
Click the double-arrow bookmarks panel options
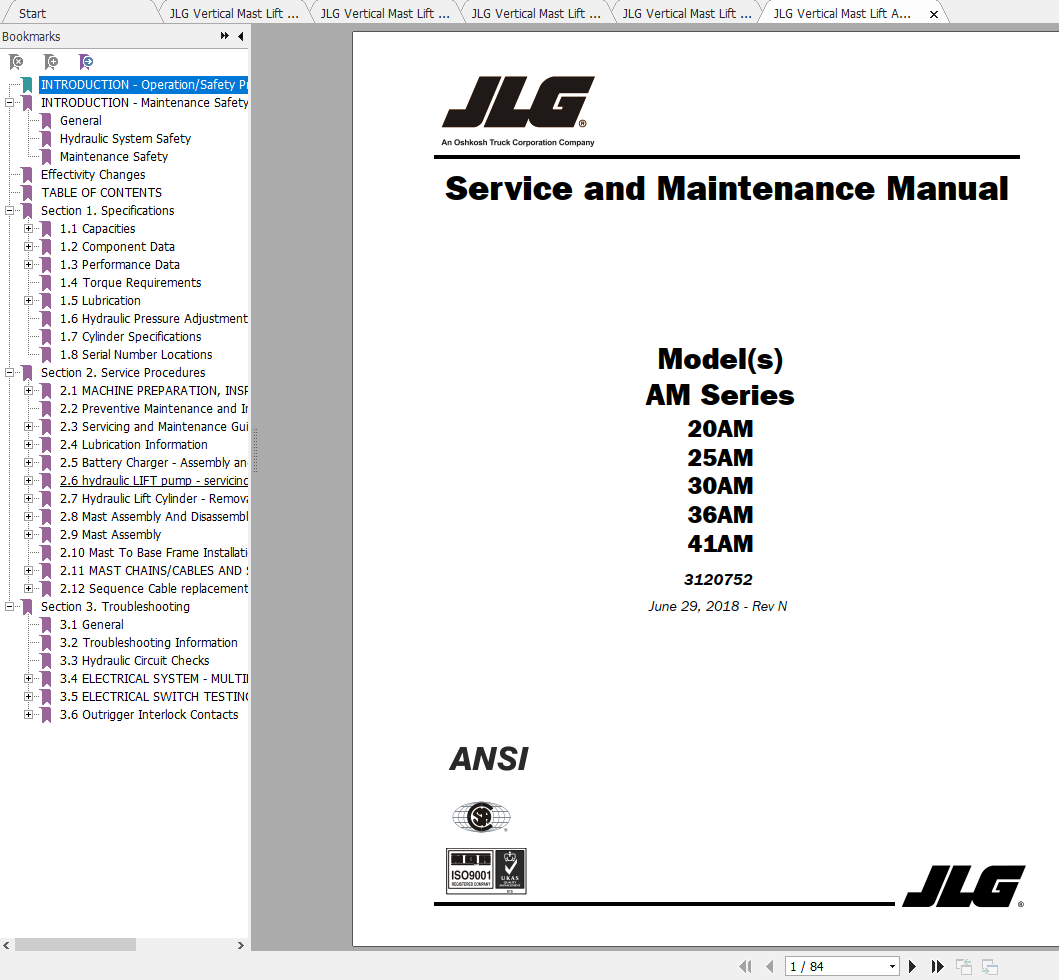[224, 36]
